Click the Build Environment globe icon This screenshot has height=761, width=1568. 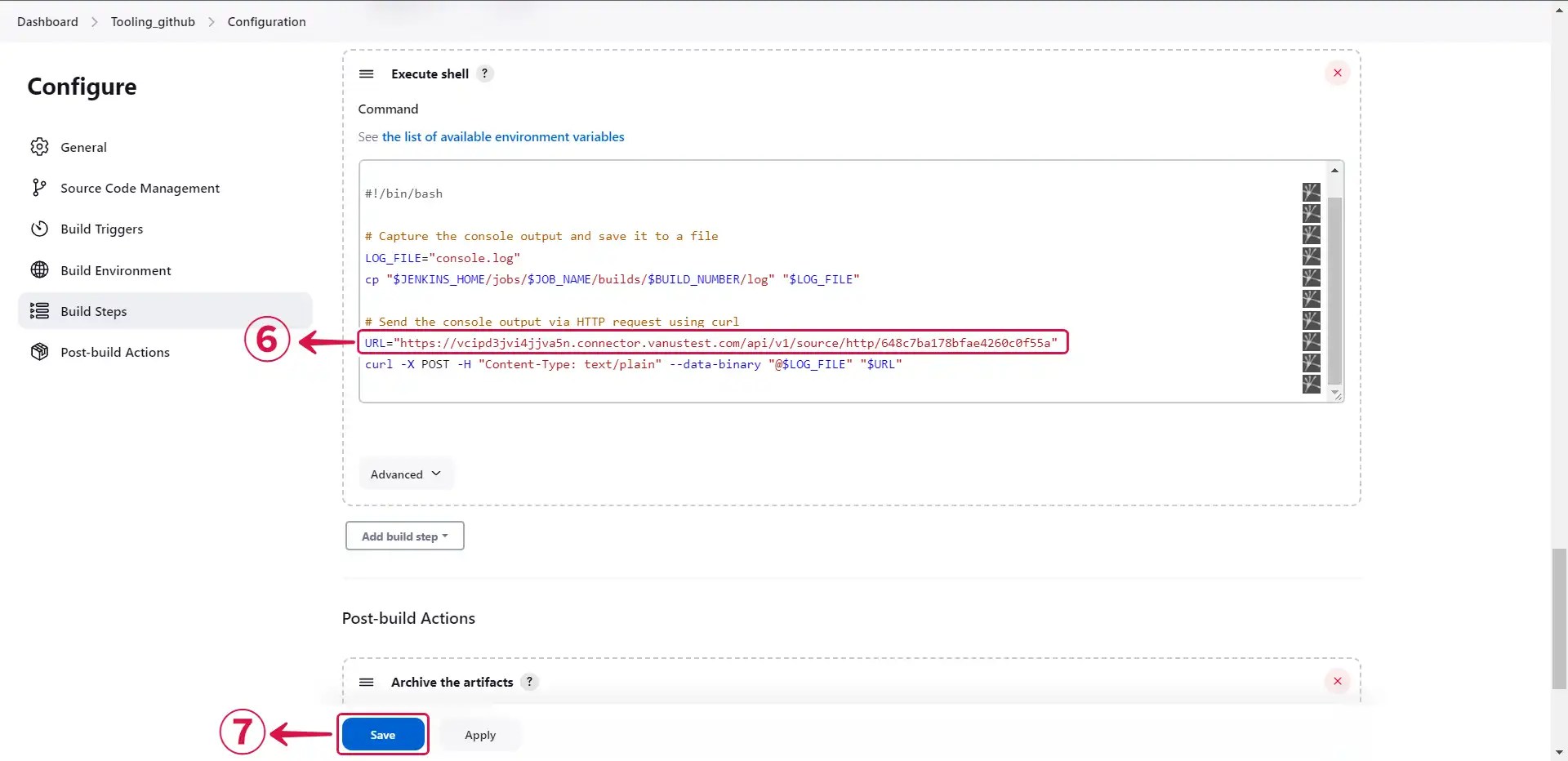(x=39, y=269)
